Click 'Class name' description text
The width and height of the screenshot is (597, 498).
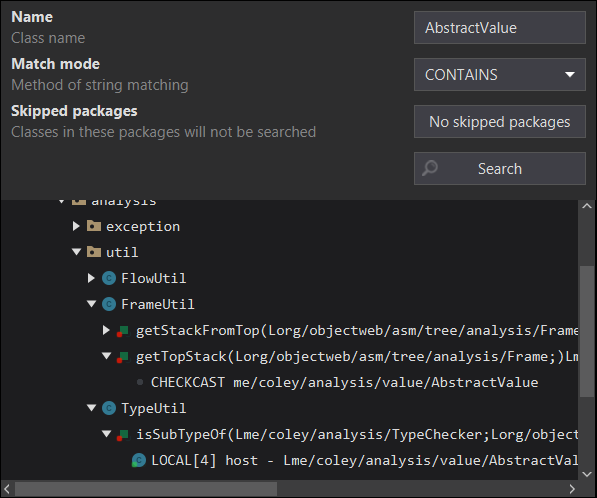[48, 38]
